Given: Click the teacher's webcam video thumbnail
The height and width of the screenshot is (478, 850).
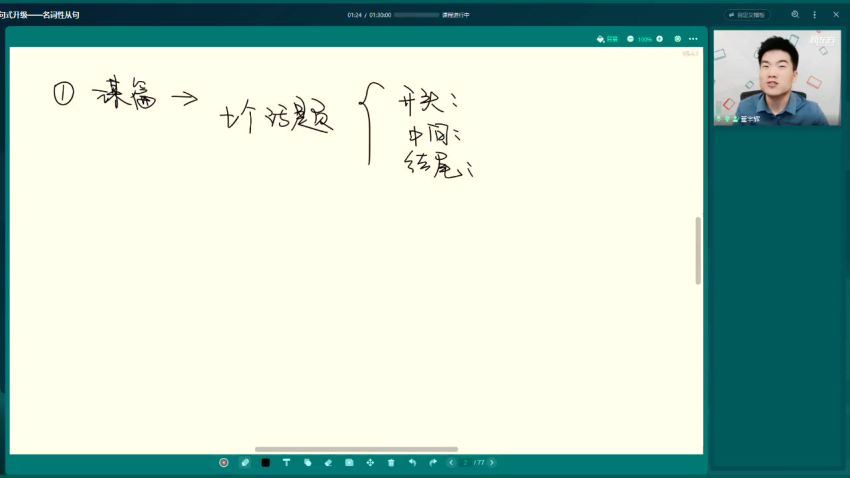Looking at the screenshot, I should [777, 77].
